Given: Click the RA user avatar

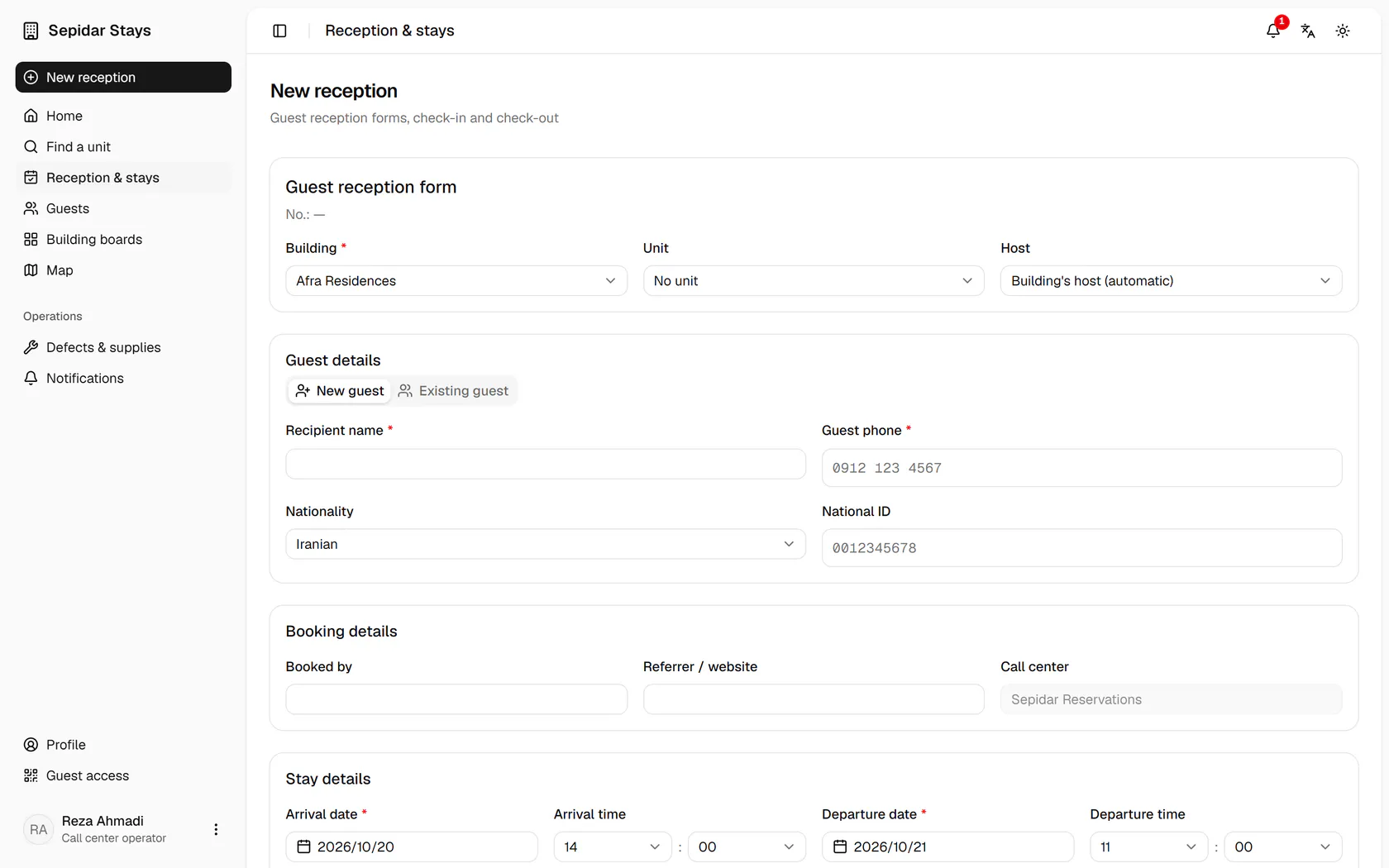Looking at the screenshot, I should [38, 829].
